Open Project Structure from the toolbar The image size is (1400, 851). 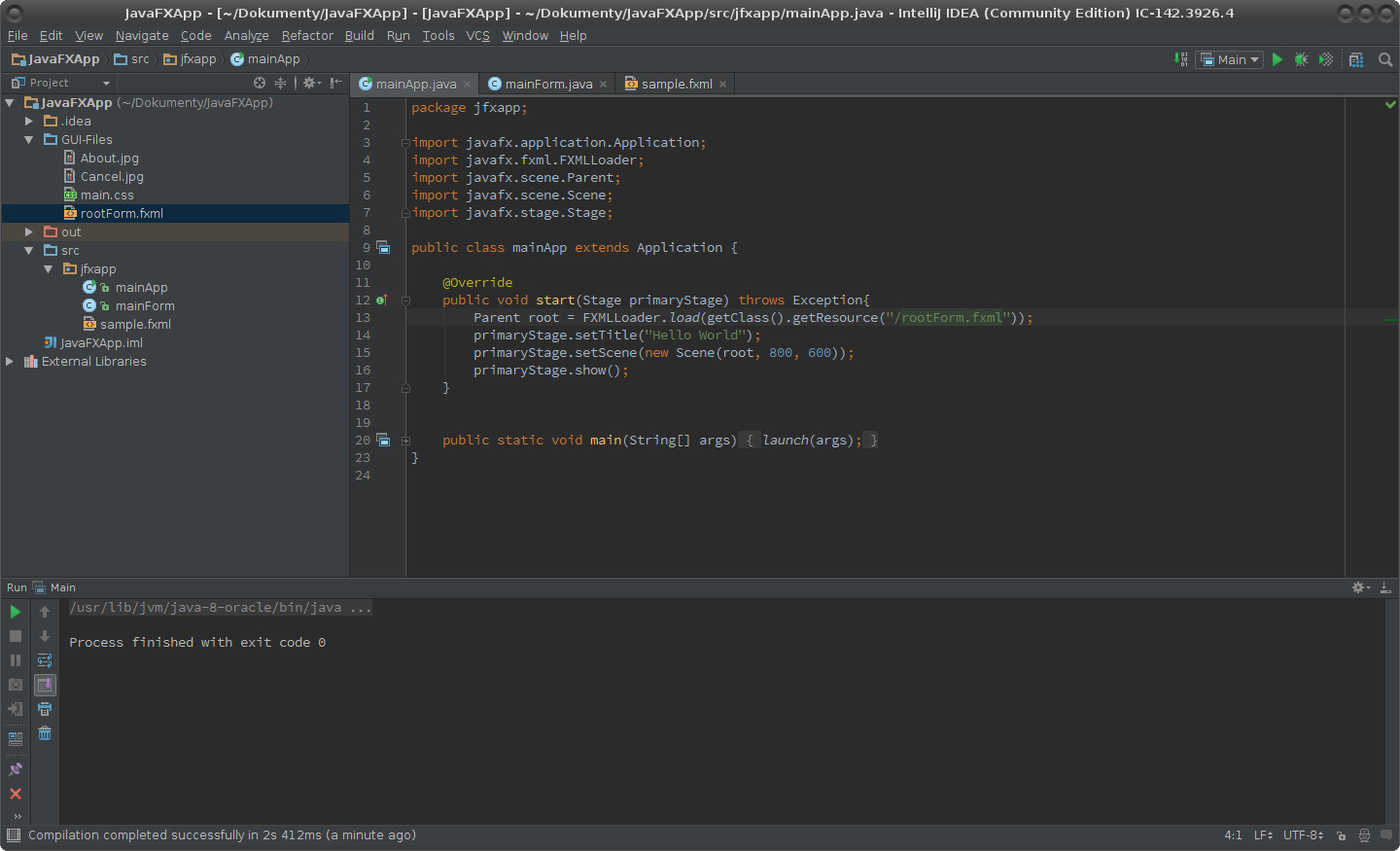point(1356,59)
